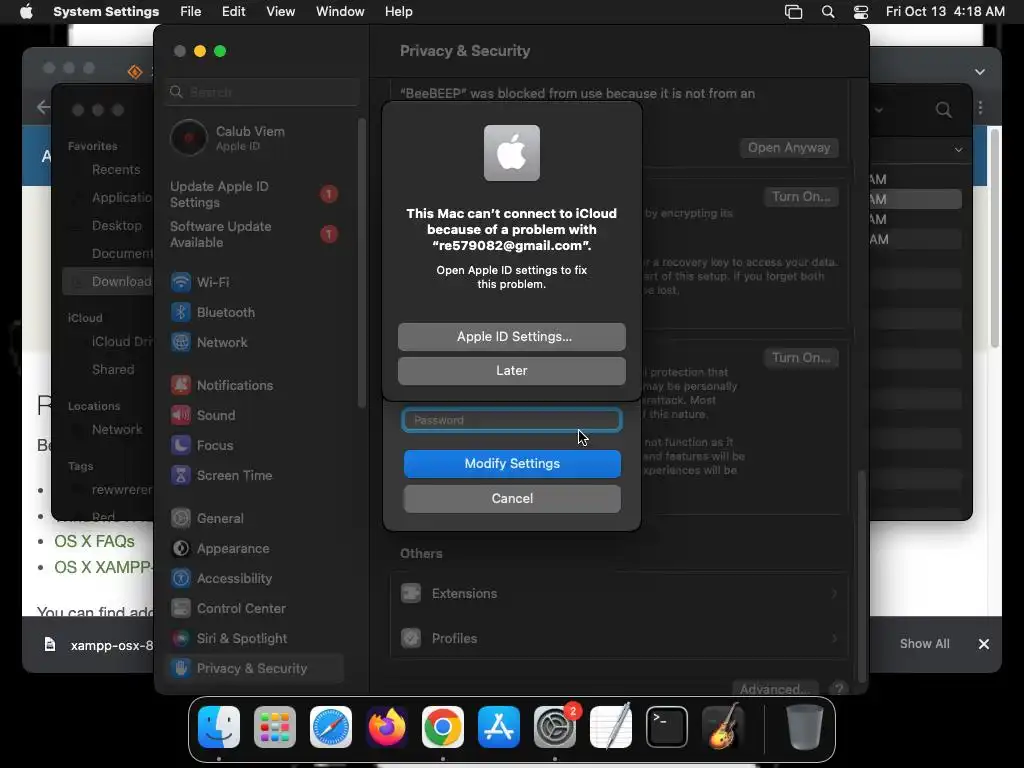Open Focus settings icon
Screen dimensions: 1024x768
pos(181,445)
